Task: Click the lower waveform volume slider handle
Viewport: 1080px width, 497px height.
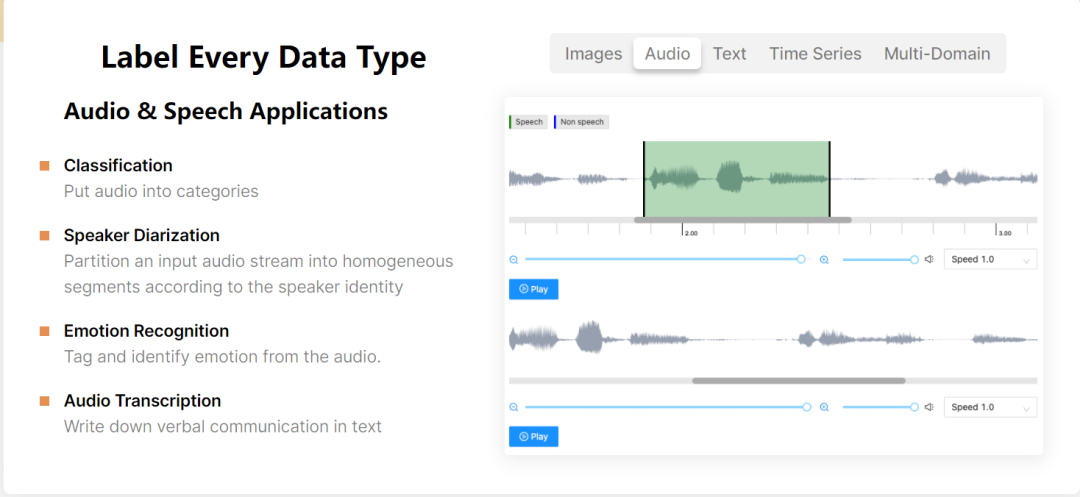Action: 914,407
